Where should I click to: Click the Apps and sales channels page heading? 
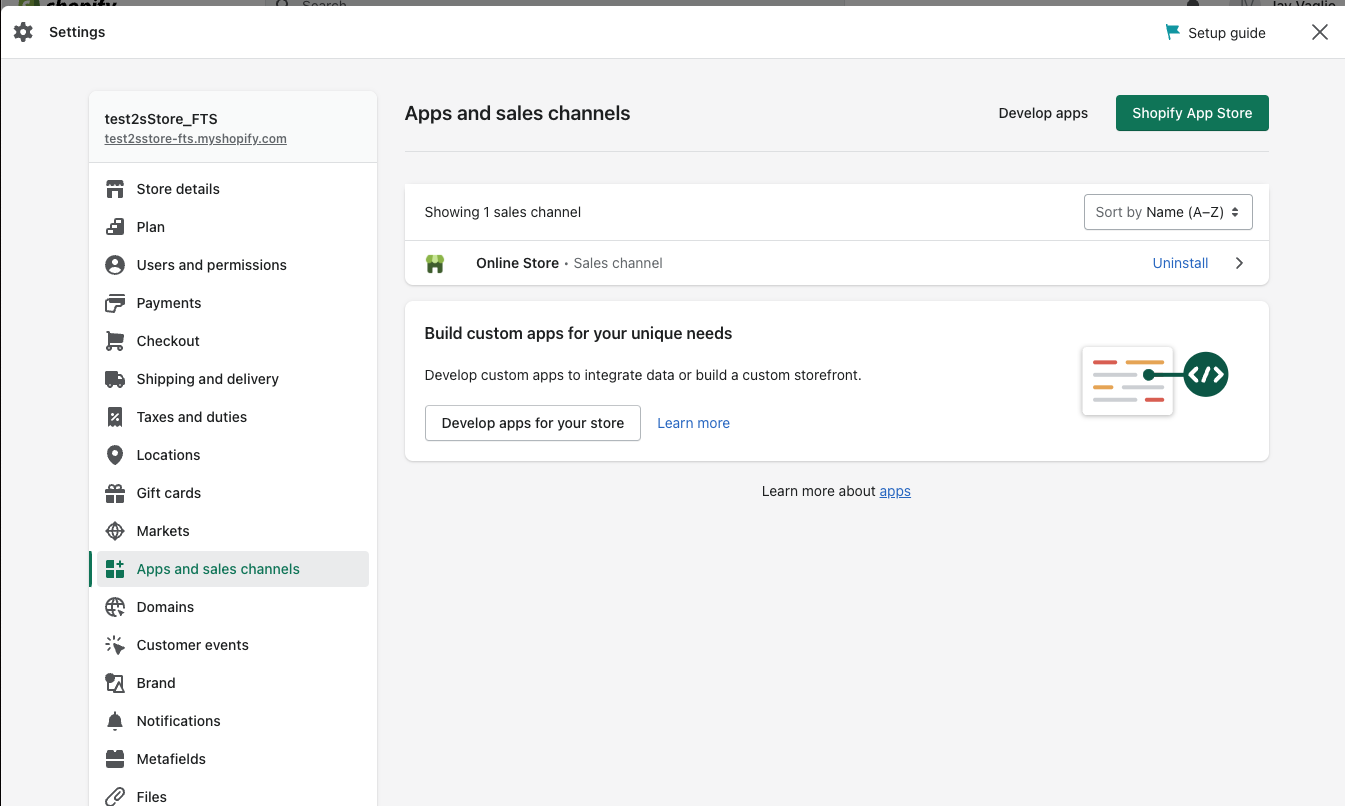[518, 113]
